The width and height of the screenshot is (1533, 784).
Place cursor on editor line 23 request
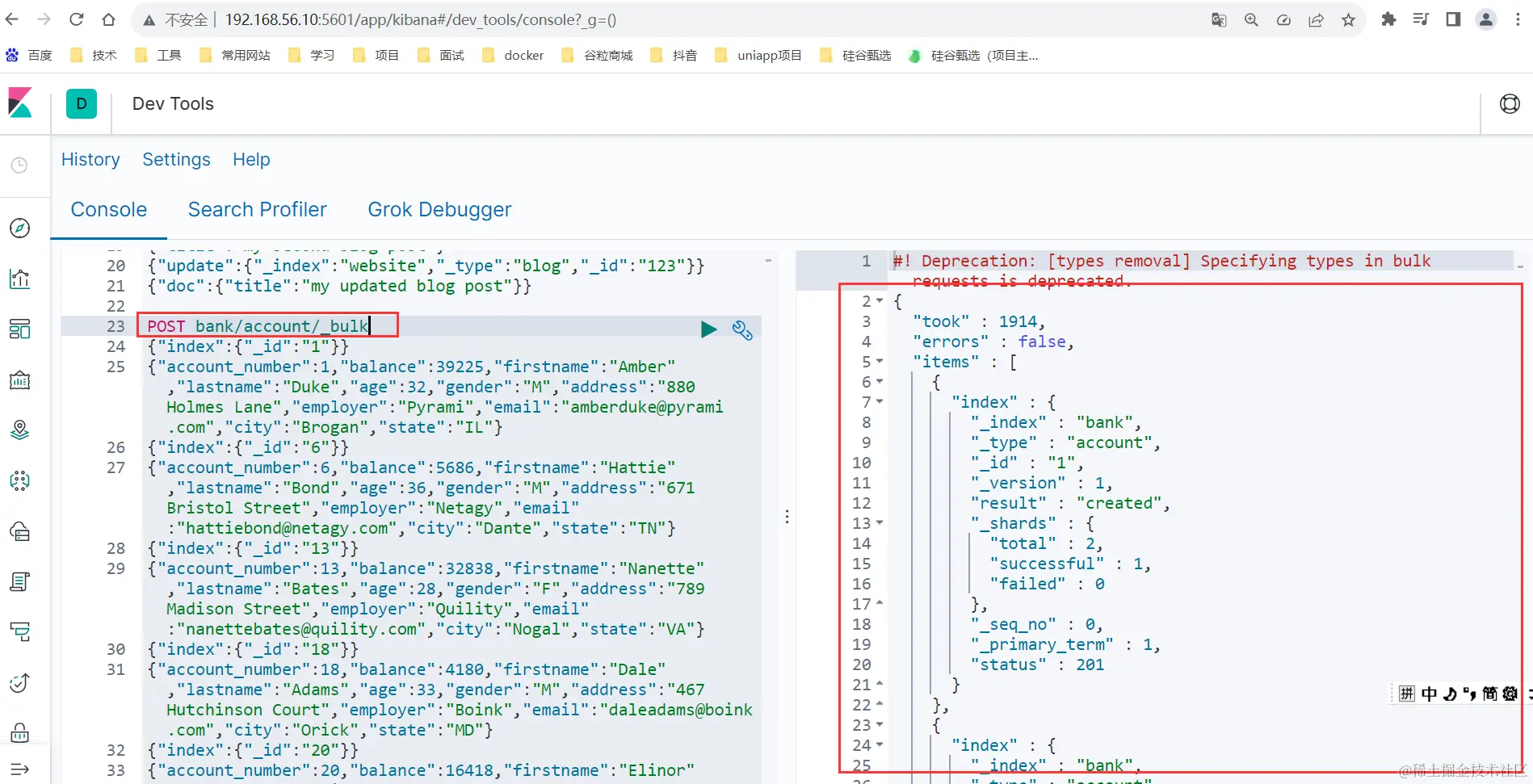tap(258, 326)
